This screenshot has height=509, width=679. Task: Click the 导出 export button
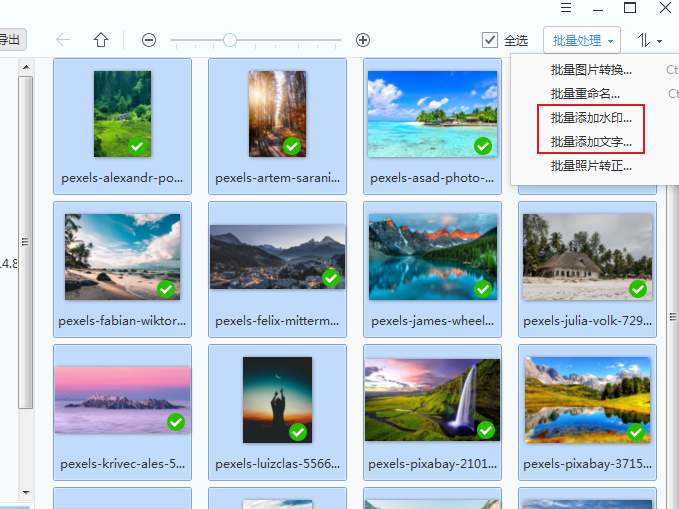point(10,40)
